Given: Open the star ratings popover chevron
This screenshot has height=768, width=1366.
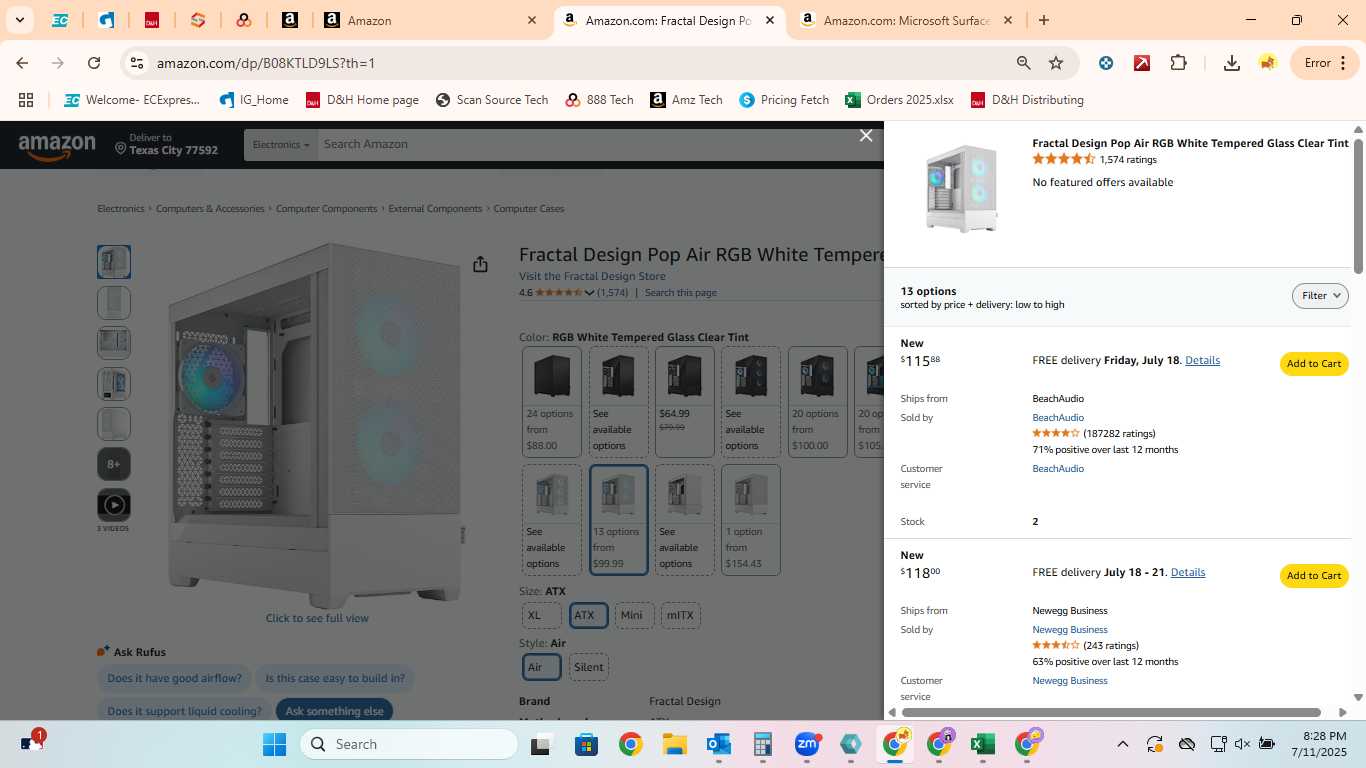Looking at the screenshot, I should coord(590,293).
